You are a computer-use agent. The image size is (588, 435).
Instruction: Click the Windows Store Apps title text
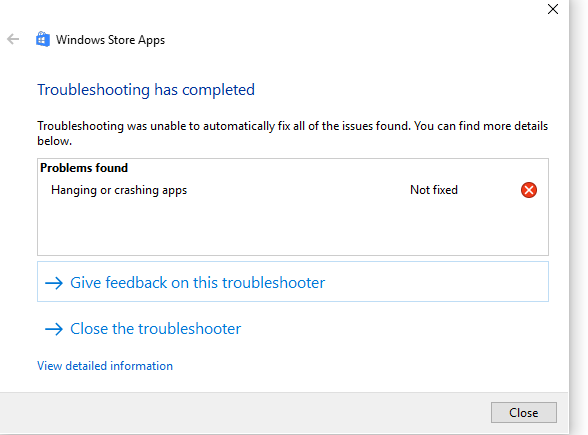tap(110, 40)
